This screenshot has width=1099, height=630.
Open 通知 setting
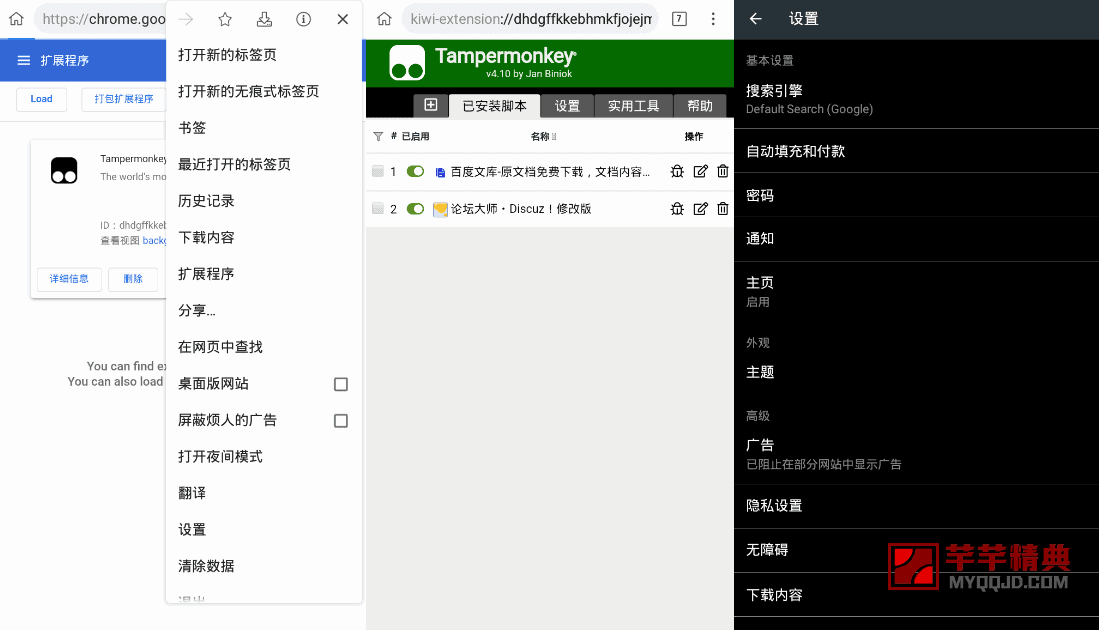click(916, 239)
